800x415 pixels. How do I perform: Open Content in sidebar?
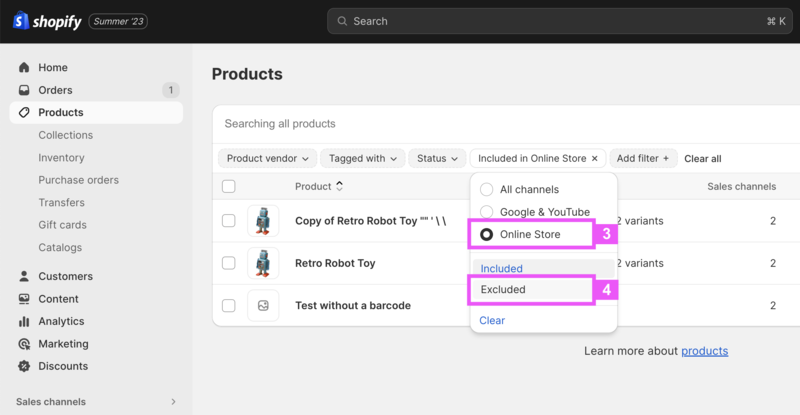58,299
